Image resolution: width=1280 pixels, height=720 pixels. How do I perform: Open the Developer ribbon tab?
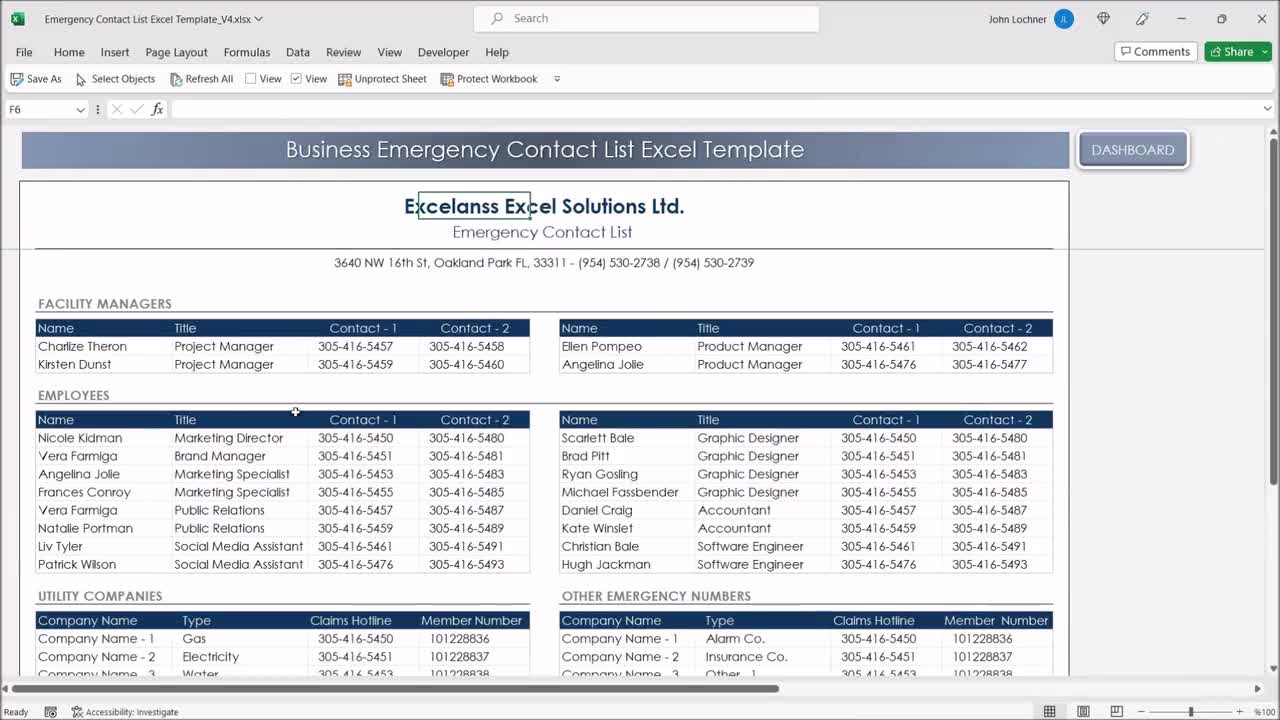pyautogui.click(x=443, y=52)
